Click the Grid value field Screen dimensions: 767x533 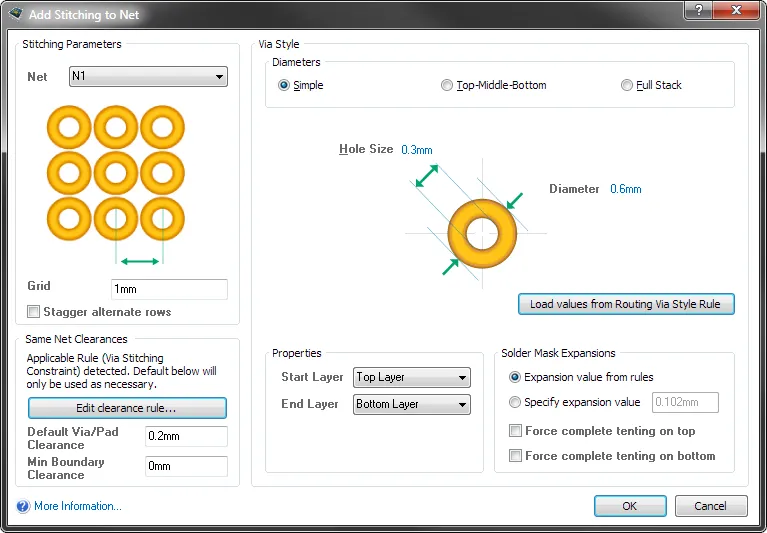169,289
